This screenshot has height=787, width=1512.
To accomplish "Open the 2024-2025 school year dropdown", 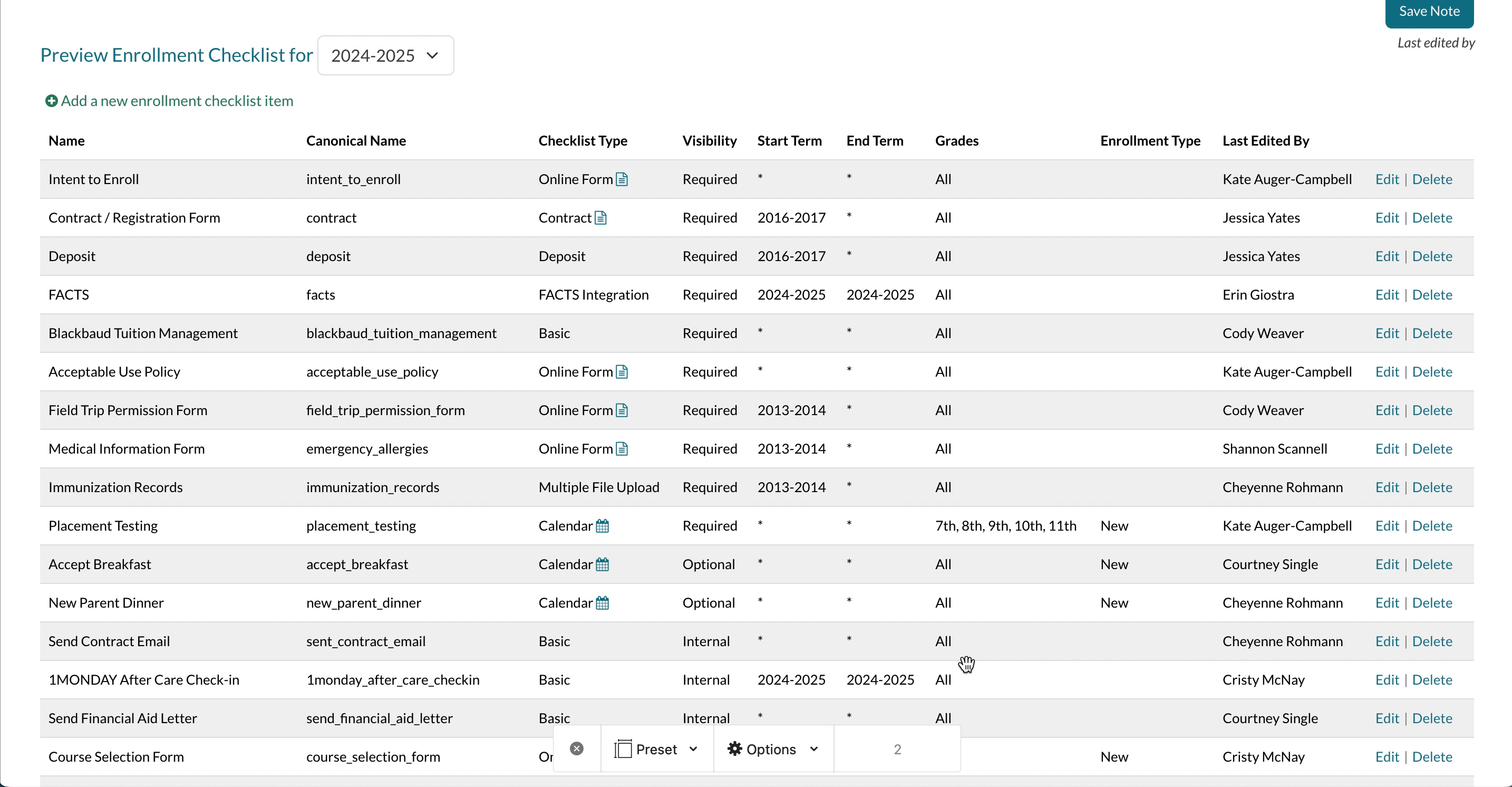I will click(385, 56).
